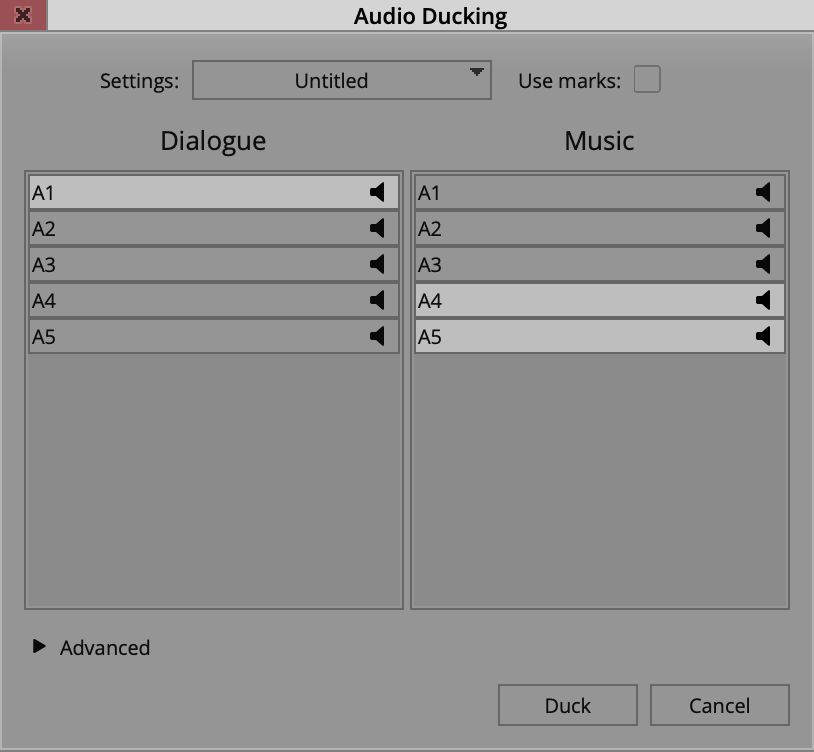The width and height of the screenshot is (814, 752).
Task: Click speaker icon on Music A4 row
Action: [x=763, y=300]
